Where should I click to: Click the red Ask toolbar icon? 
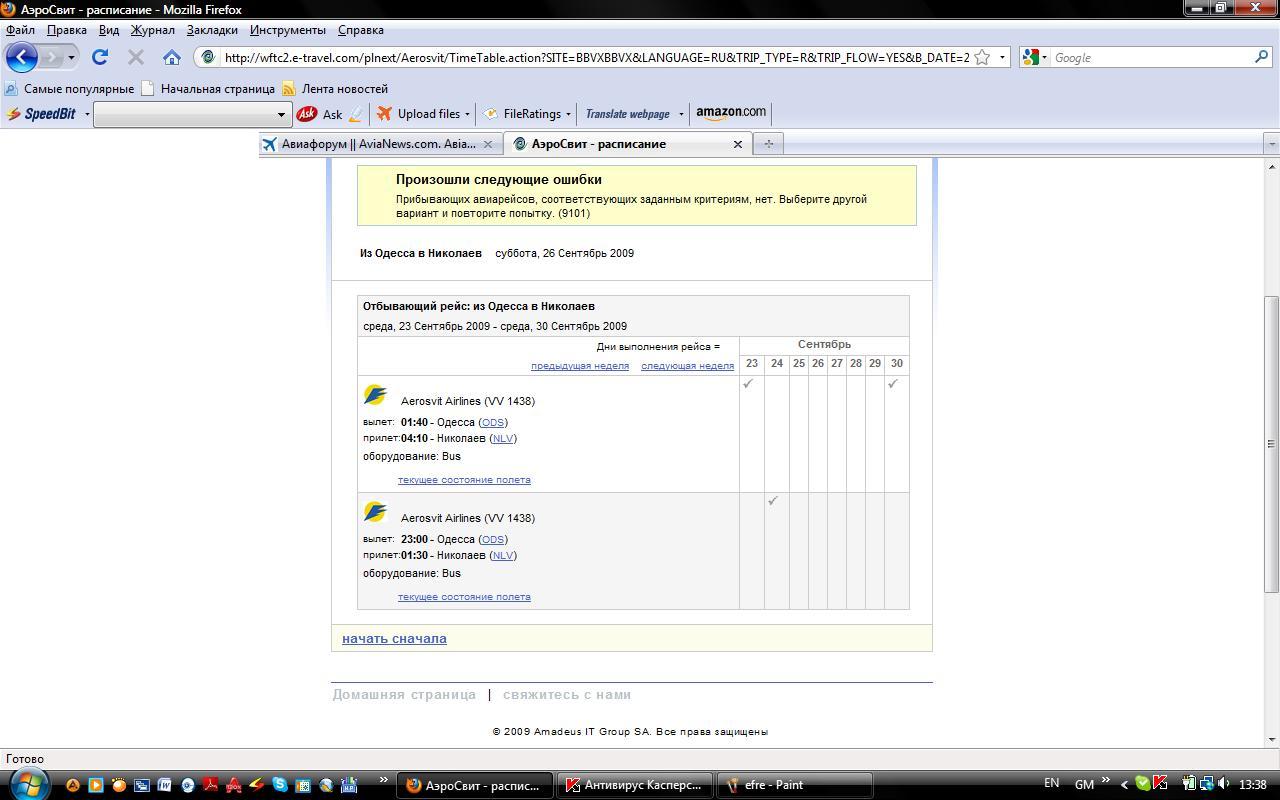(x=307, y=114)
